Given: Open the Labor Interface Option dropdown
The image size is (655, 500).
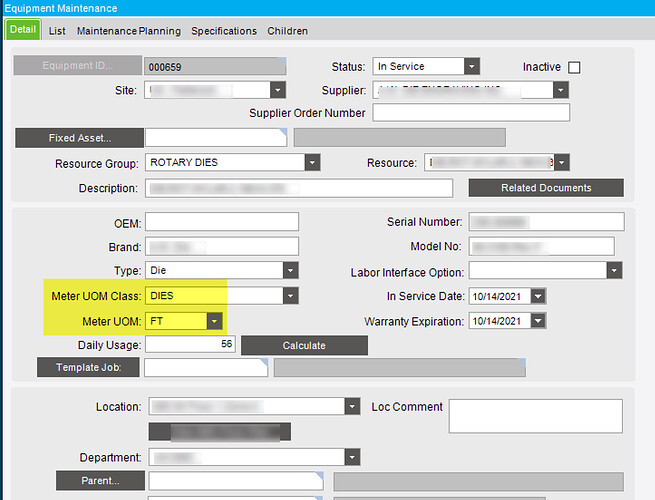Looking at the screenshot, I should pyautogui.click(x=614, y=270).
